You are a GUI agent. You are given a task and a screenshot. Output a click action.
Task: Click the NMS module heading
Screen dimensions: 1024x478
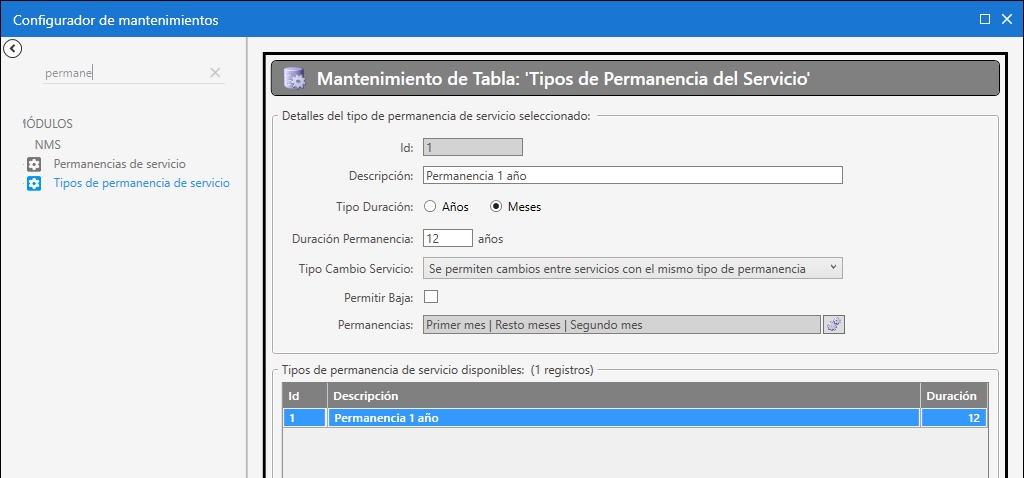48,145
